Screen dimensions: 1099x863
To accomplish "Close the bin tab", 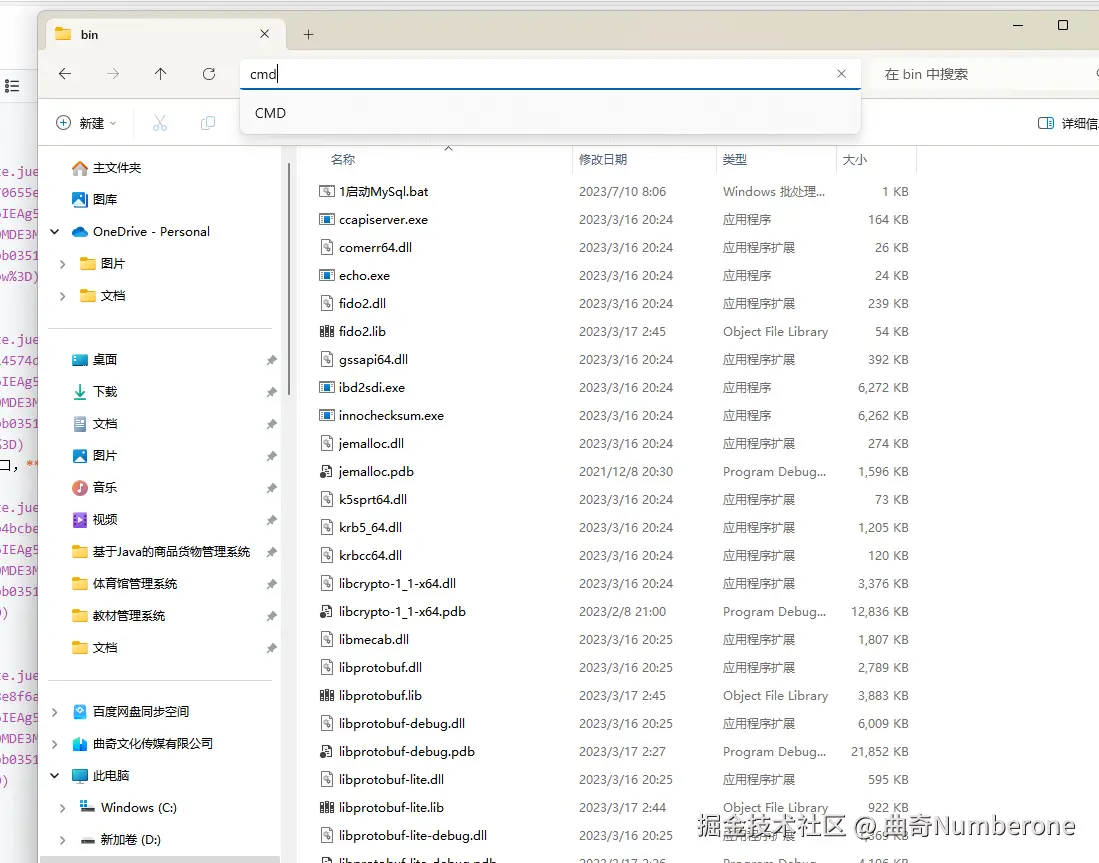I will (x=264, y=34).
